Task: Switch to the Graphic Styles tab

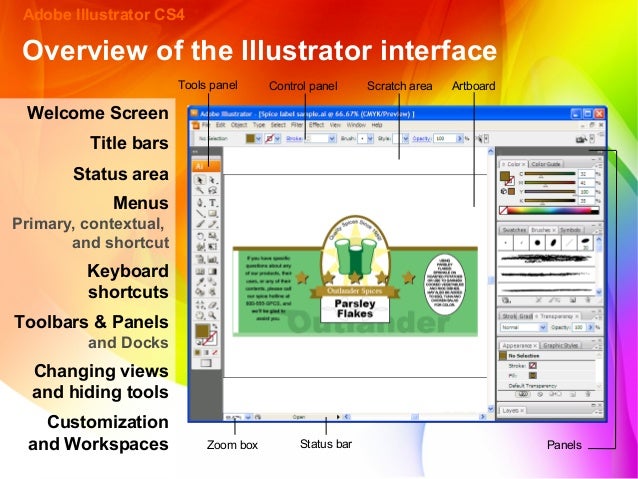Action: click(x=560, y=346)
